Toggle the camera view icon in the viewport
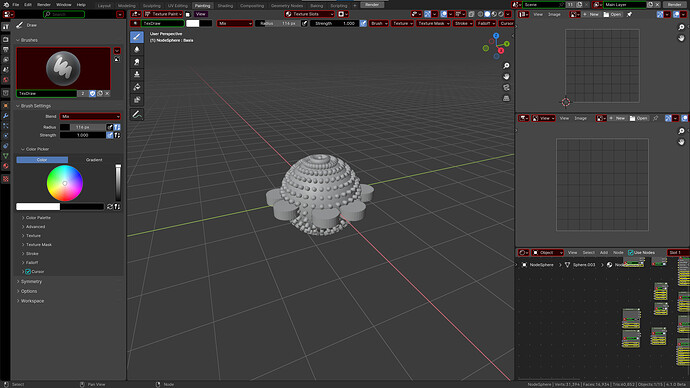Image resolution: width=690 pixels, height=388 pixels. click(506, 88)
